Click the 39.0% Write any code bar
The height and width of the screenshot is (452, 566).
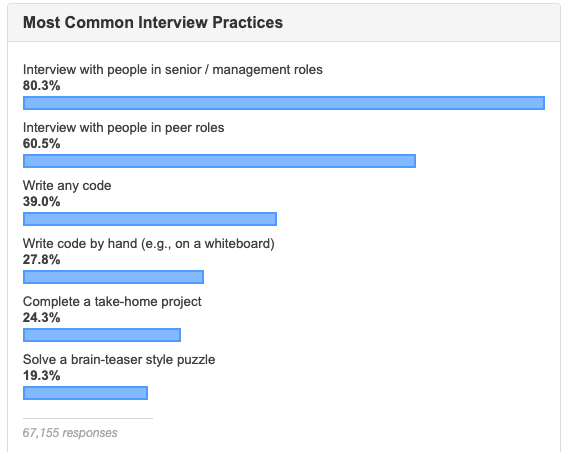coord(150,219)
